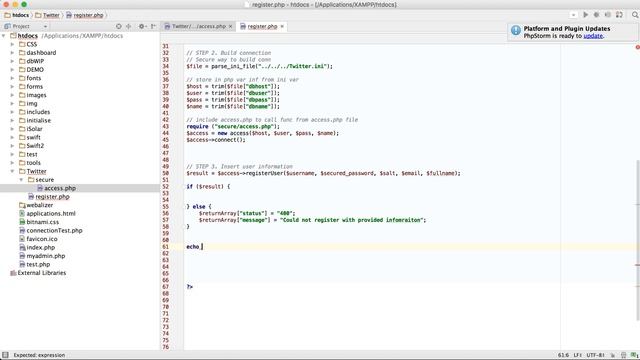Expand the dashboard folder
This screenshot has height=360, width=640.
pos(12,53)
